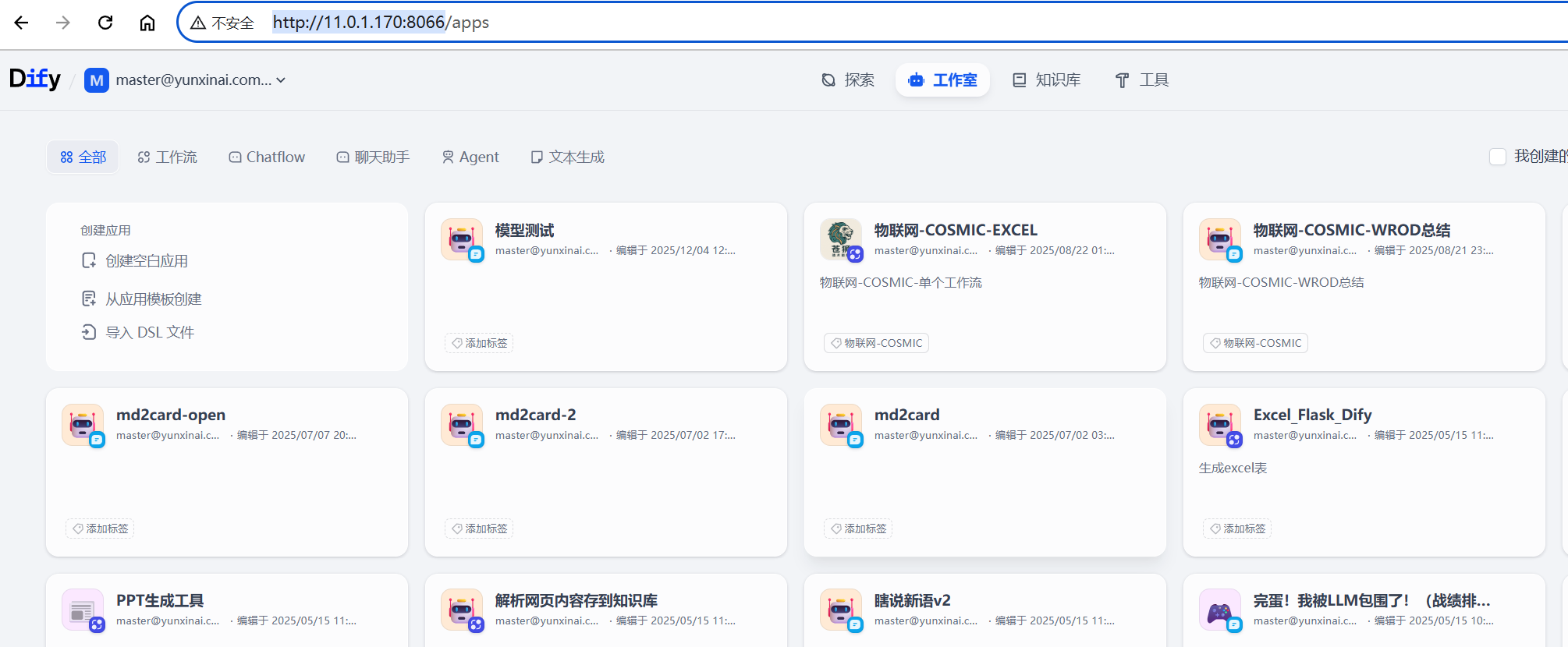1568x647 pixels.
Task: Select the 工作室 tab
Action: 942,80
